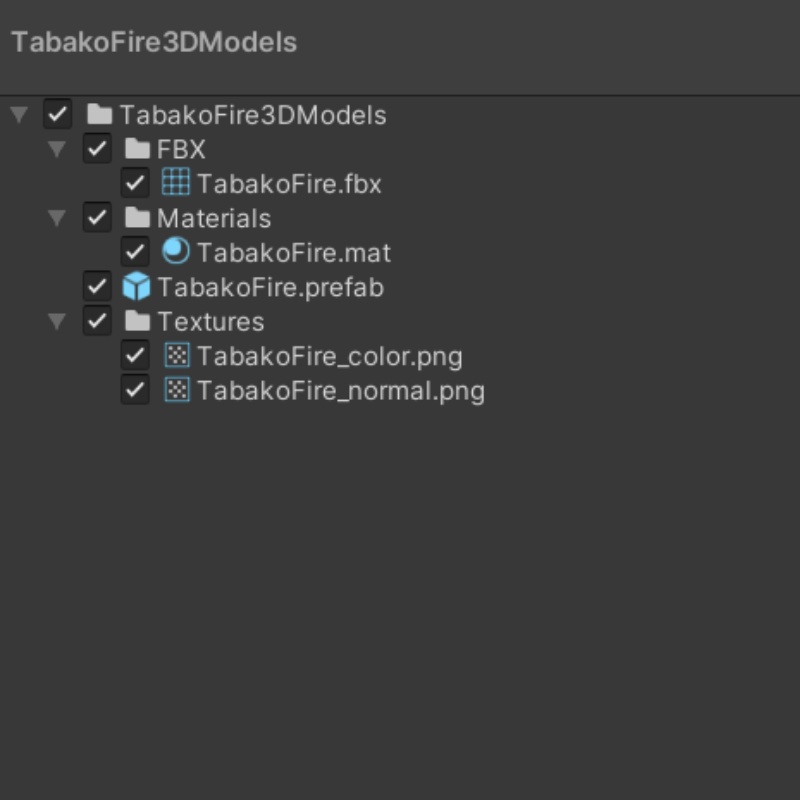
Task: Collapse the FBX folder arrow
Action: 58,150
